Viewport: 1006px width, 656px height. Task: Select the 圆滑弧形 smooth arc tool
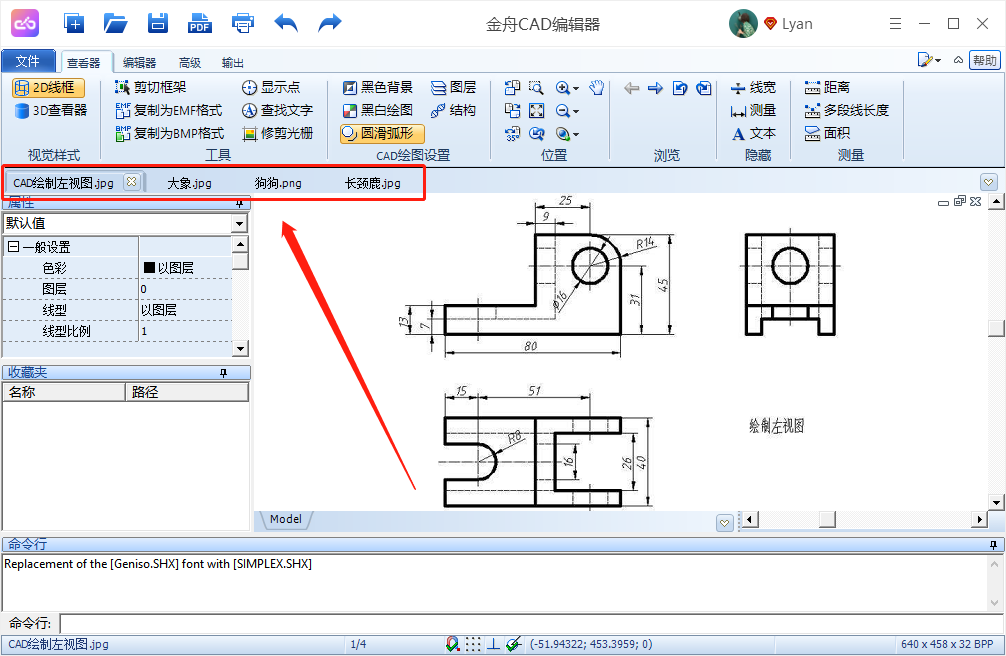[381, 132]
